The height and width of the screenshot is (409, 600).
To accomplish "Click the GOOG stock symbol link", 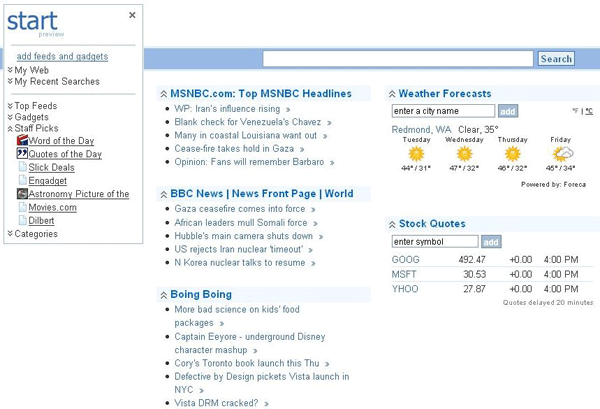I will (x=405, y=260).
